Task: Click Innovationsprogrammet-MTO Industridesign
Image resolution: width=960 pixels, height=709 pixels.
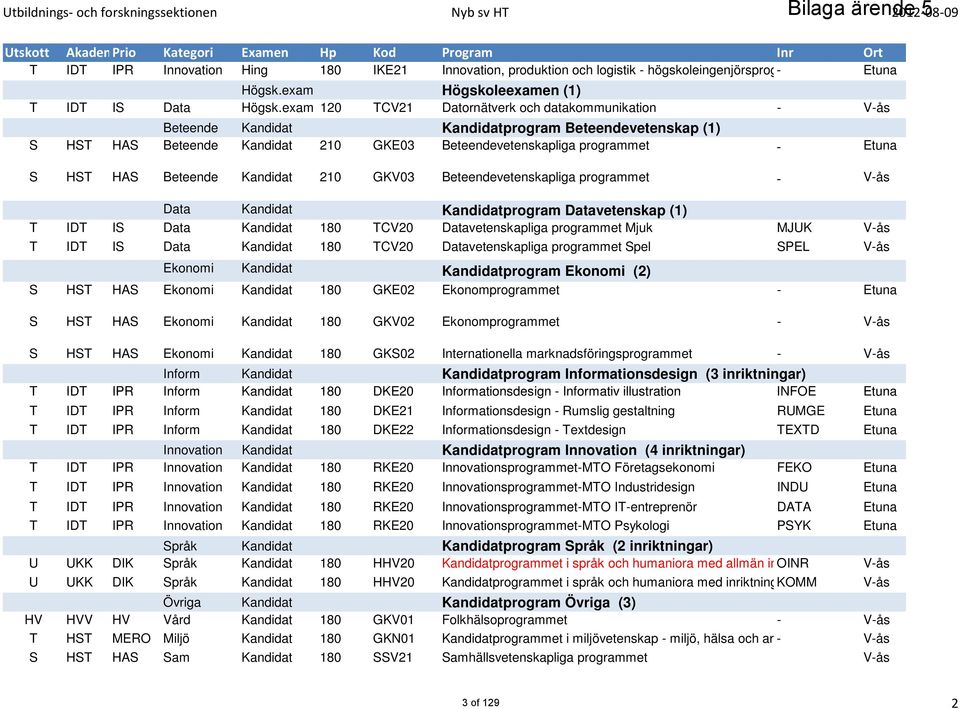Action: point(568,487)
